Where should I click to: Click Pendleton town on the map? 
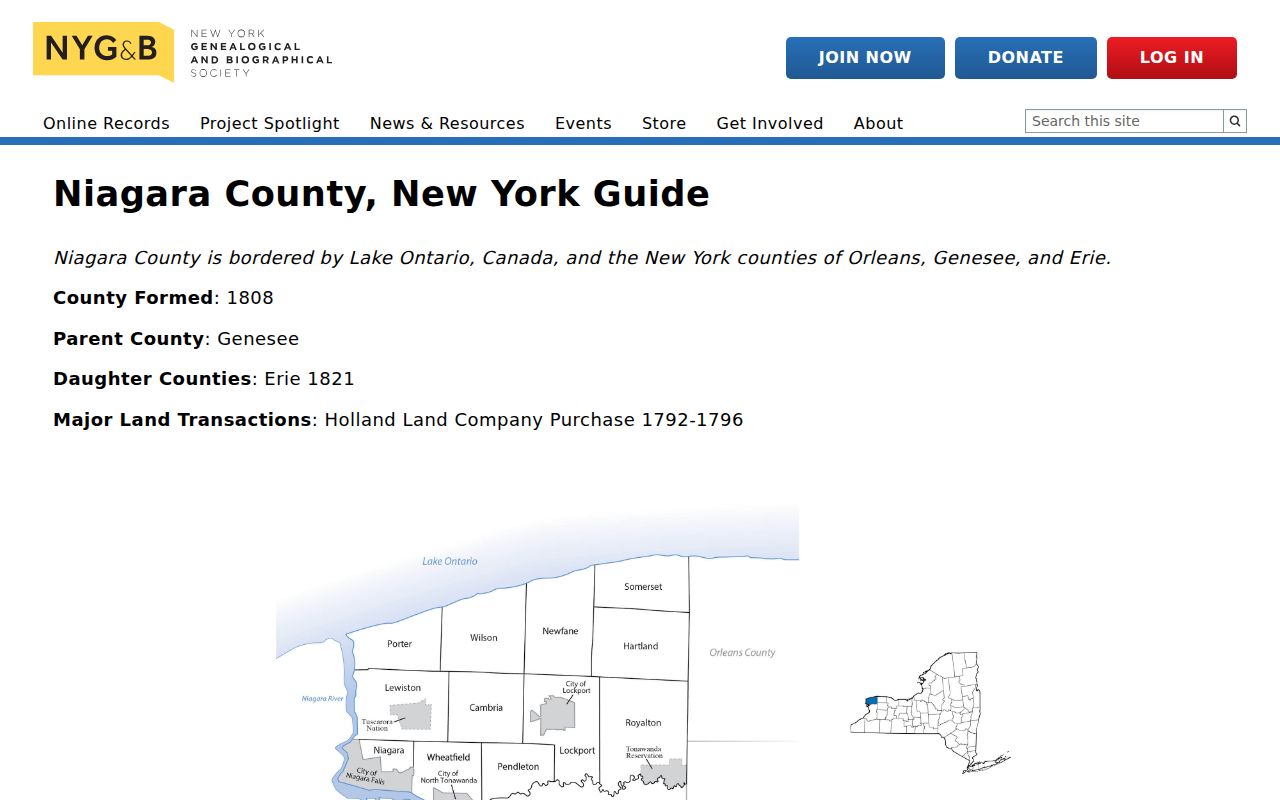518,767
